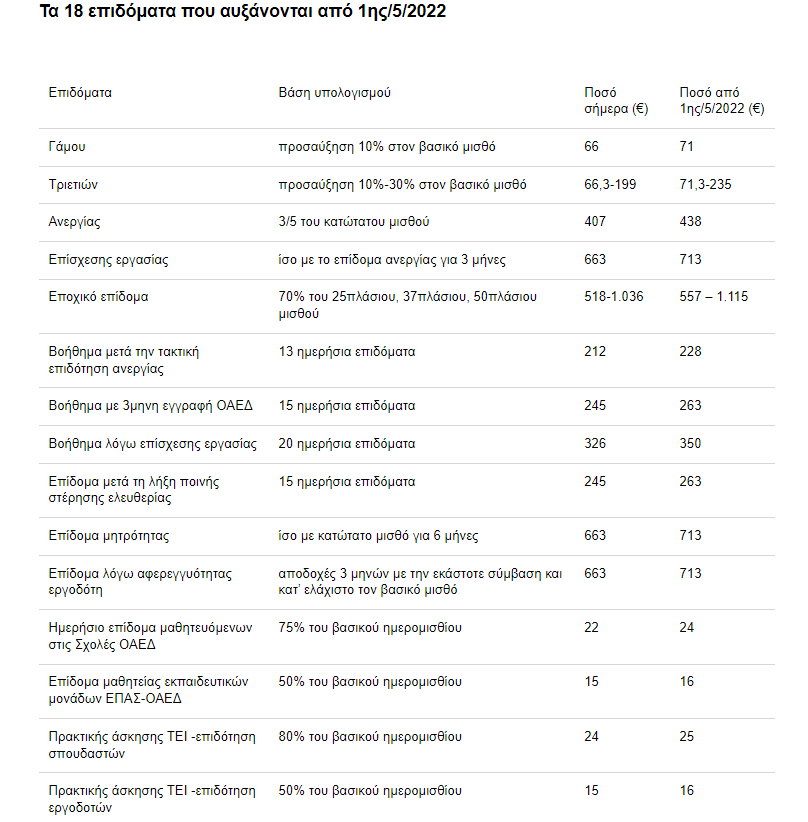The width and height of the screenshot is (808, 822).
Task: Select Βοήθημα λόγω επίσχεσης εργασίας cell
Action: [153, 444]
